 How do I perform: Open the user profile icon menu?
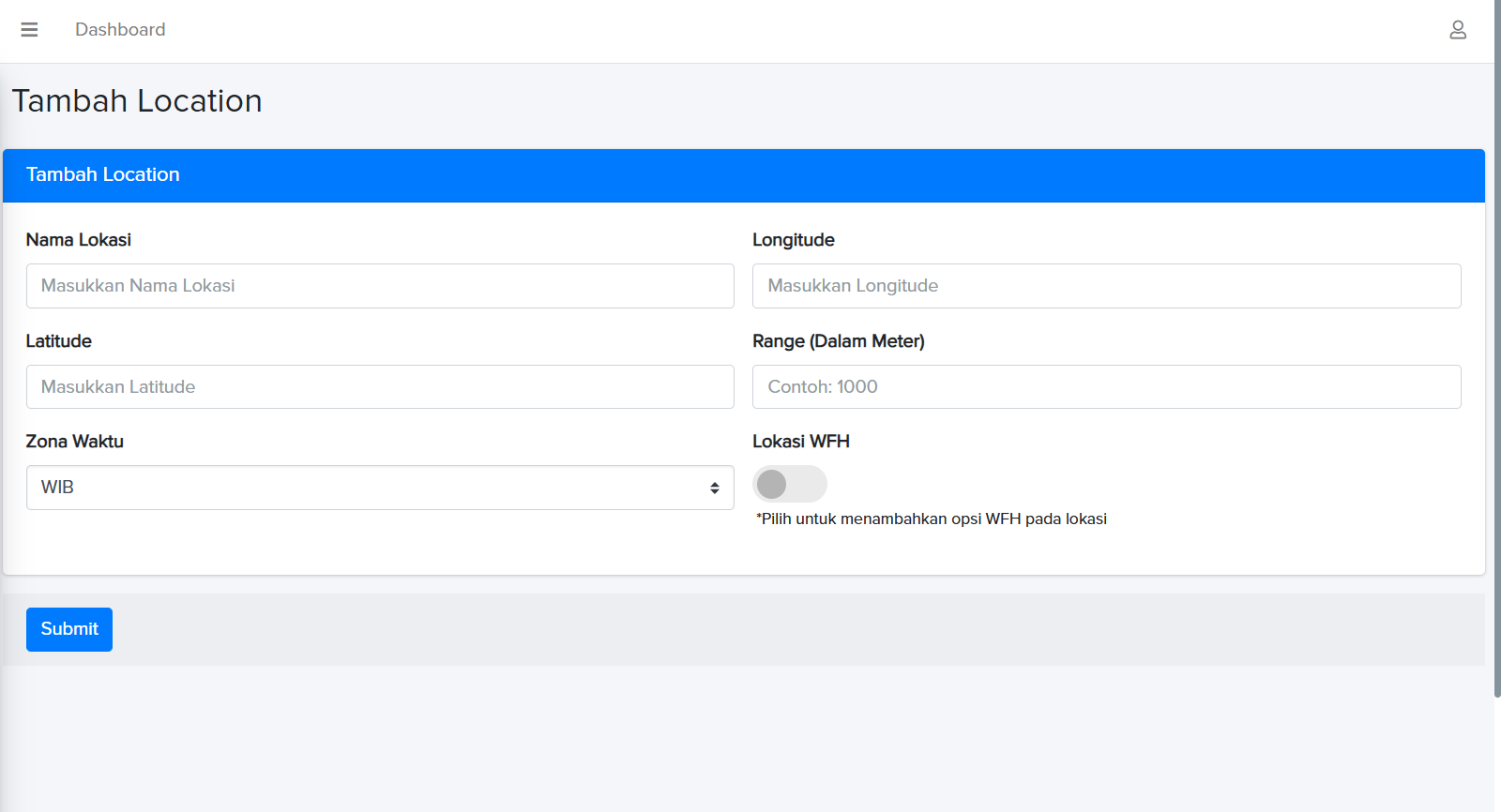pyautogui.click(x=1457, y=30)
